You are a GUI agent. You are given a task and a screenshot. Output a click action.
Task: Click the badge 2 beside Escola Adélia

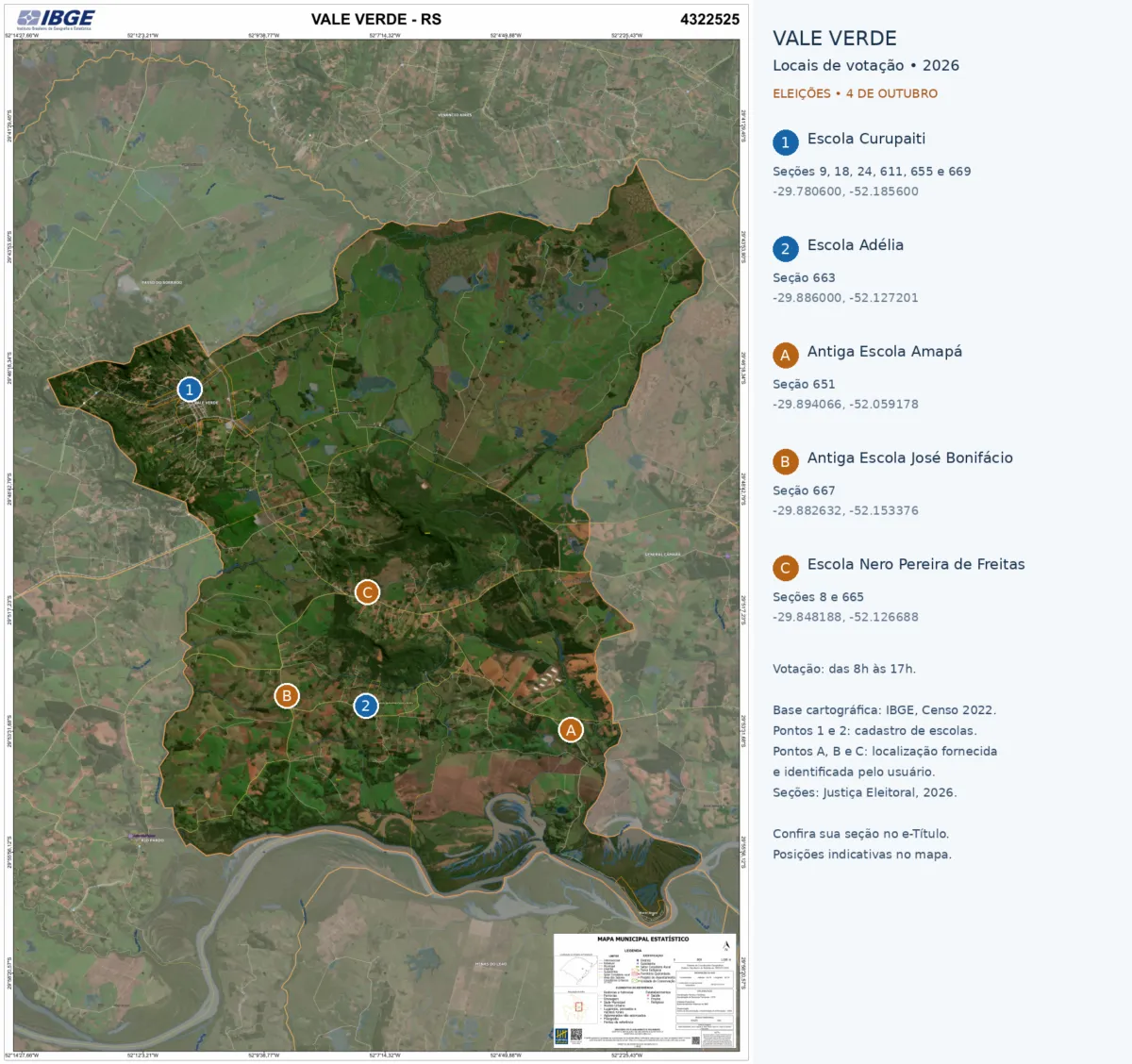785,249
